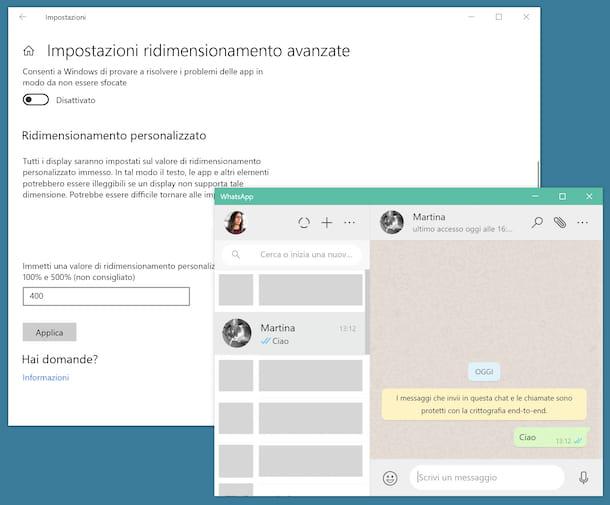Minimize the Impostazioni window

pyautogui.click(x=471, y=17)
